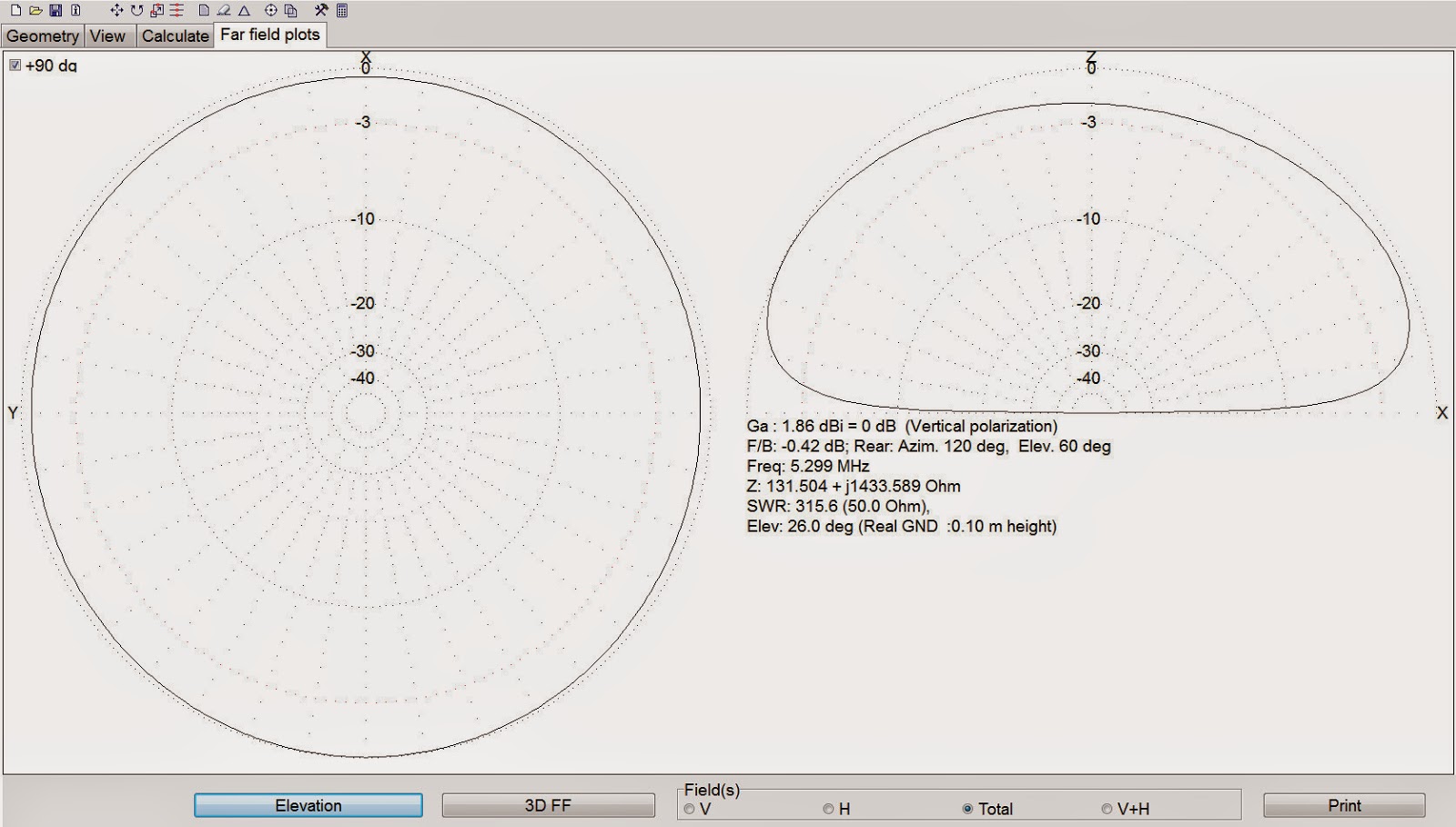Activate the Rotate structure tool
1456x827 pixels.
coord(136,11)
